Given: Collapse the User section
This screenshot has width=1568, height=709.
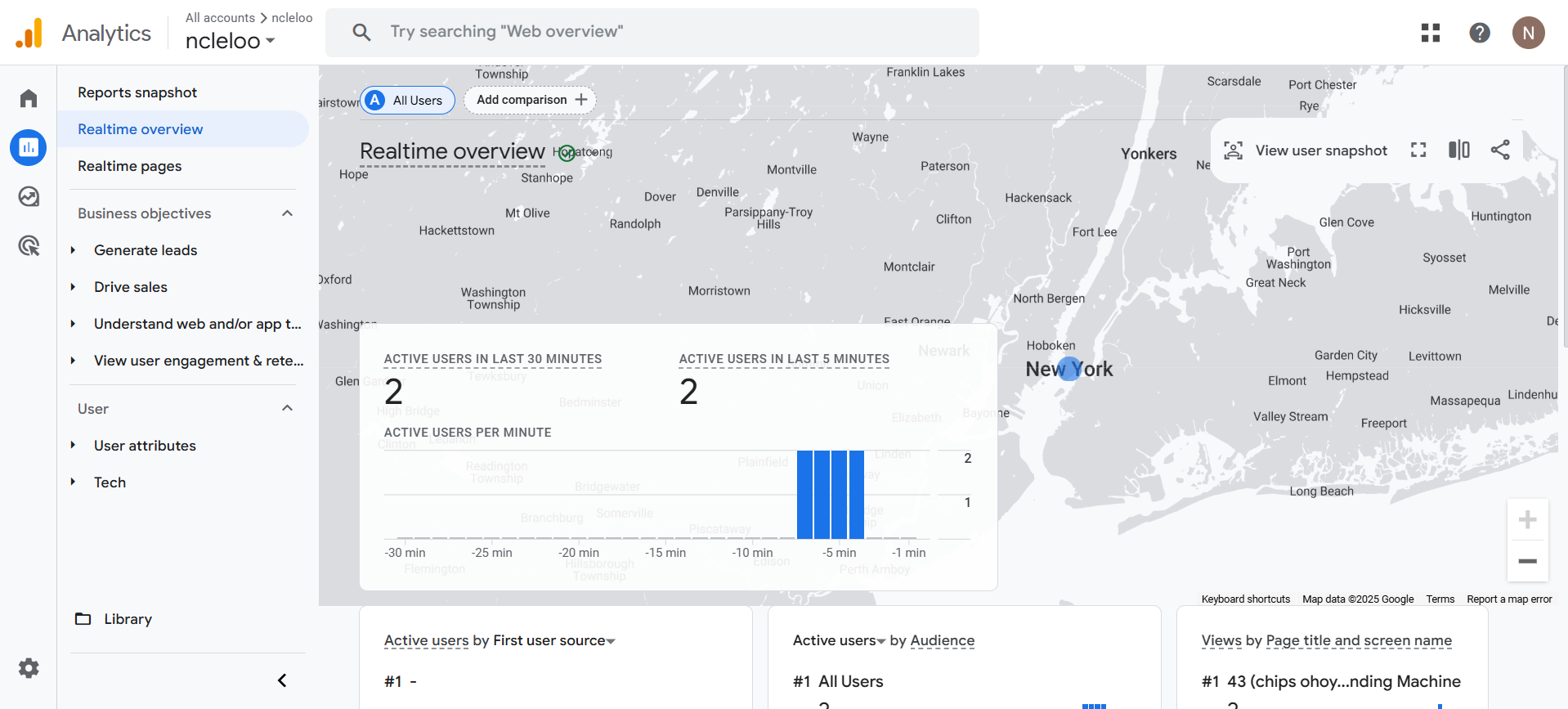Looking at the screenshot, I should 287,408.
